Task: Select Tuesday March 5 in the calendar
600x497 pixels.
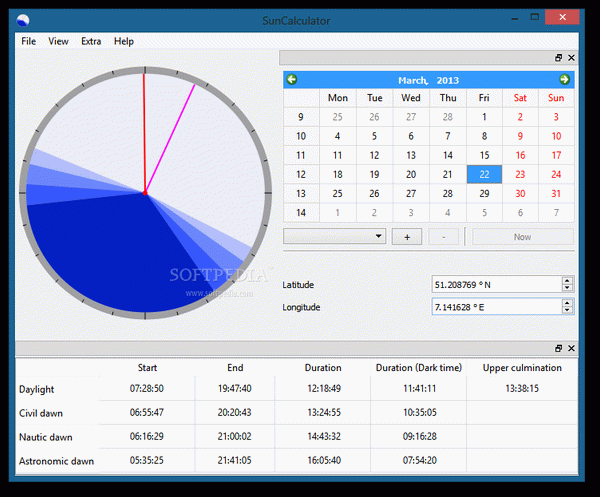Action: (374, 136)
